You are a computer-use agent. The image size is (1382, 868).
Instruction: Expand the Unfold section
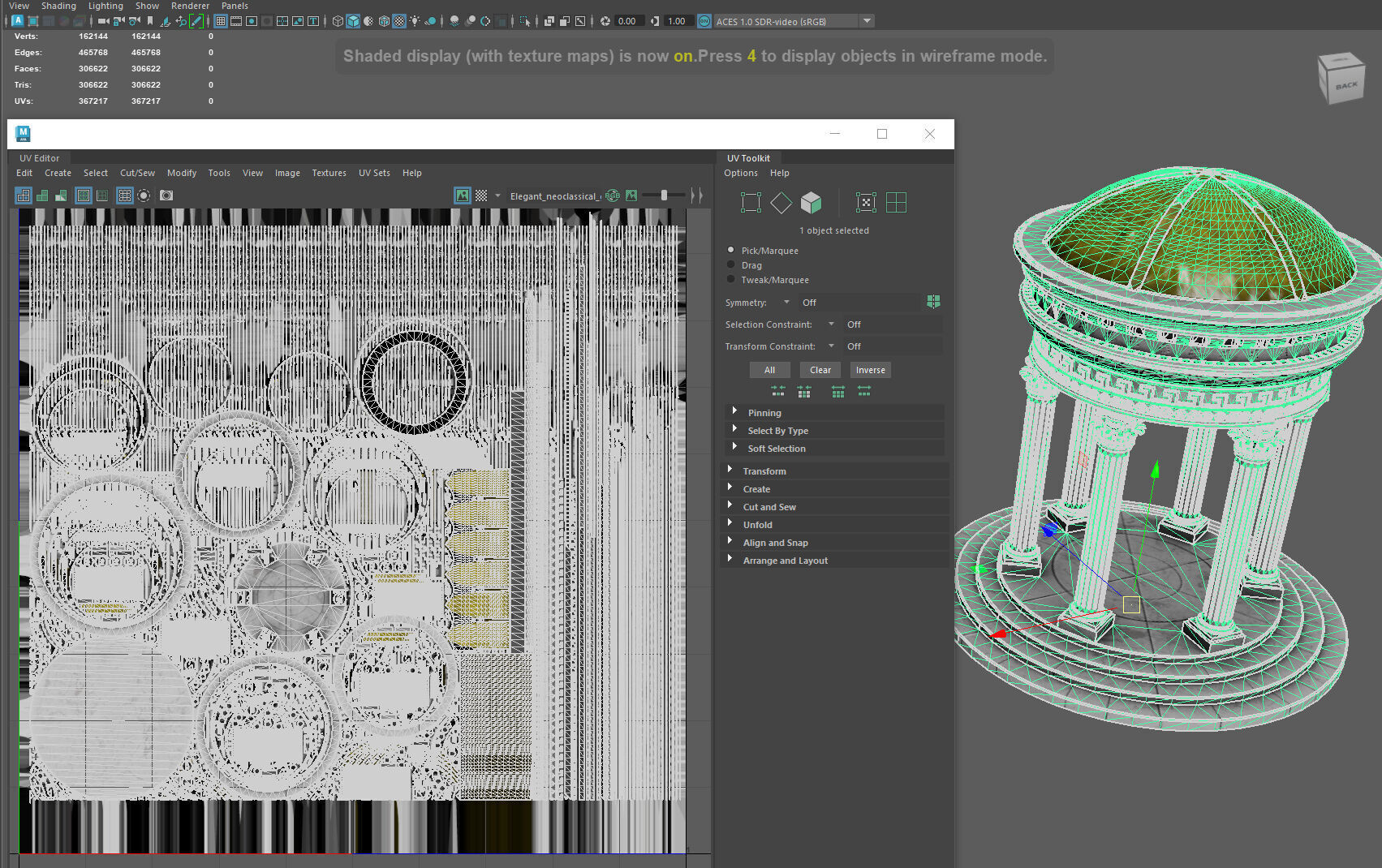[834, 525]
